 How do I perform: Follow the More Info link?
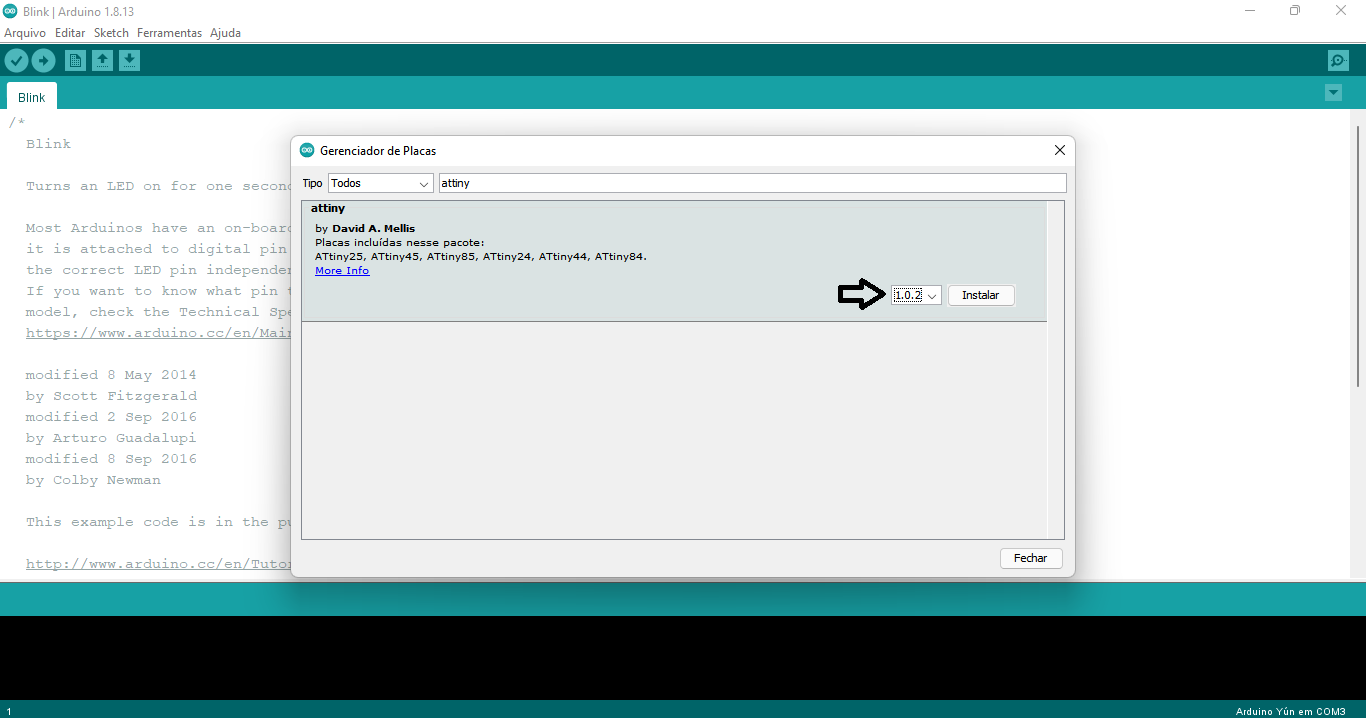[x=342, y=271]
